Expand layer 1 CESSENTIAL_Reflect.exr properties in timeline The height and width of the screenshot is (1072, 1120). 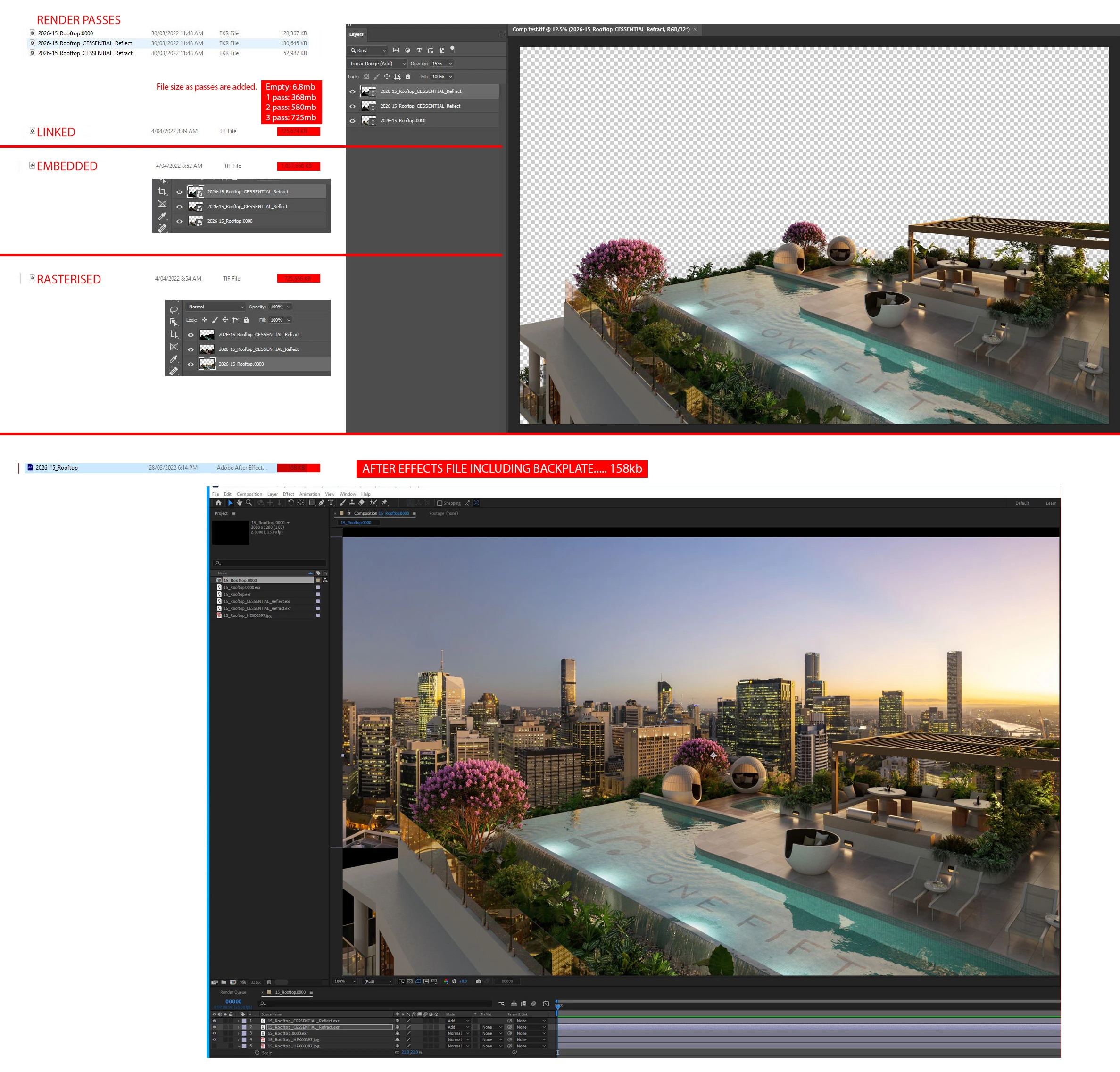point(238,1021)
